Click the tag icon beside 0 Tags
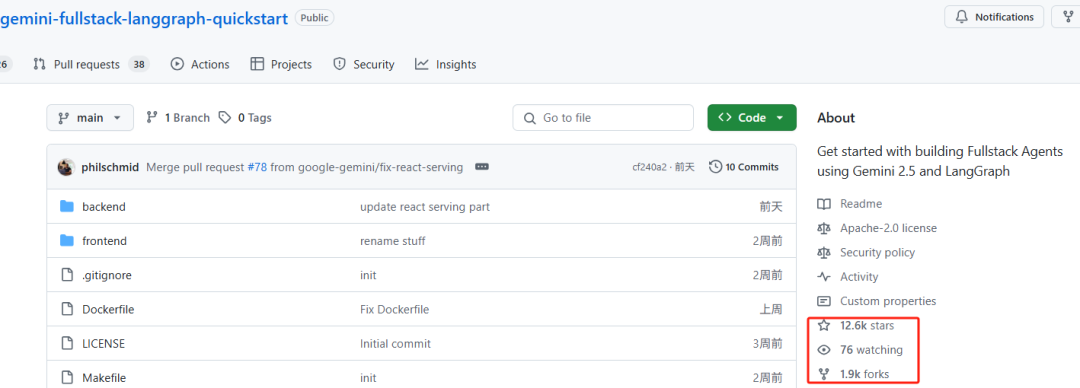Viewport: 1080px width, 388px height. (225, 118)
